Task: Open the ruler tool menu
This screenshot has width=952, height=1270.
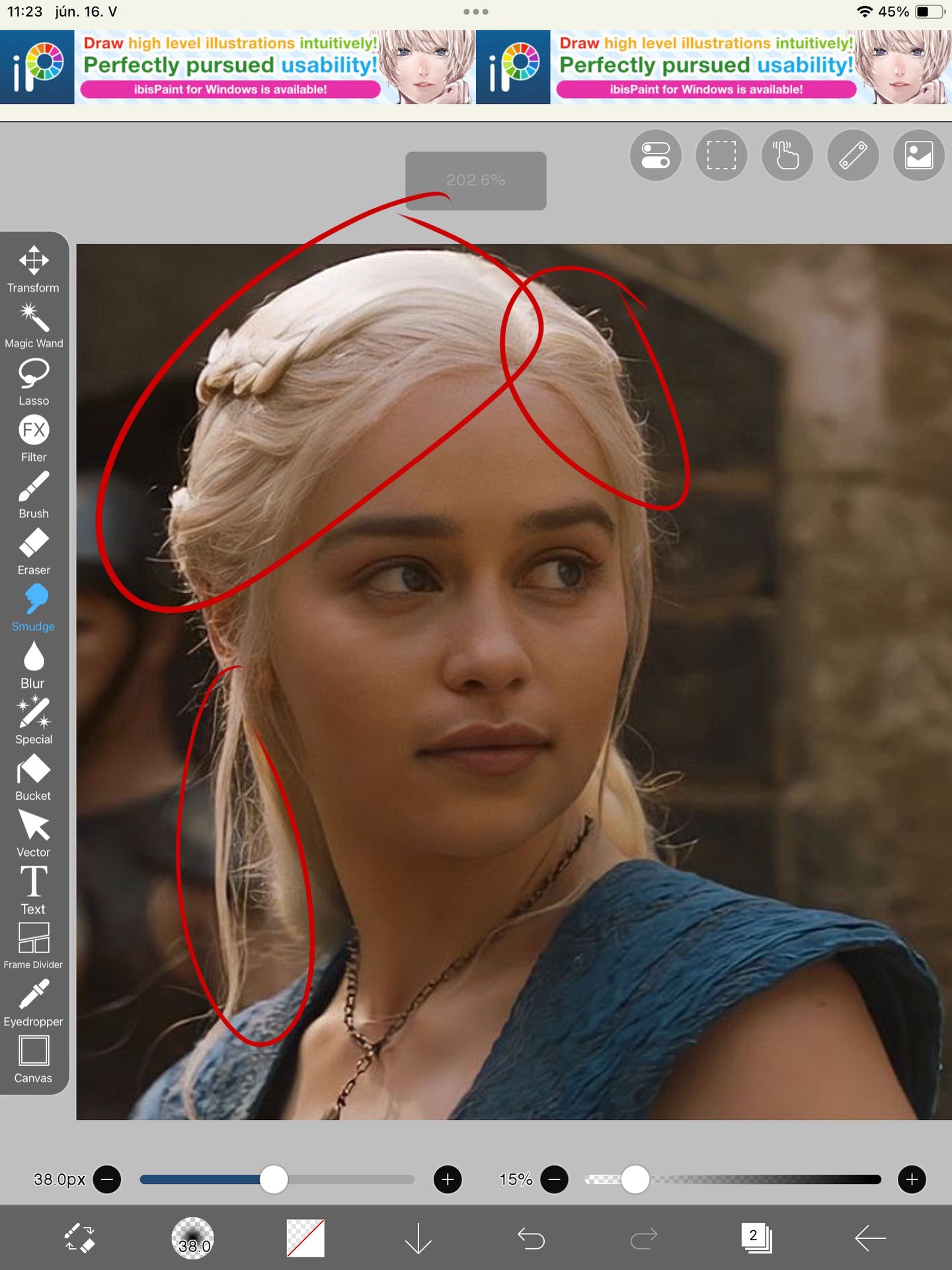Action: [853, 155]
